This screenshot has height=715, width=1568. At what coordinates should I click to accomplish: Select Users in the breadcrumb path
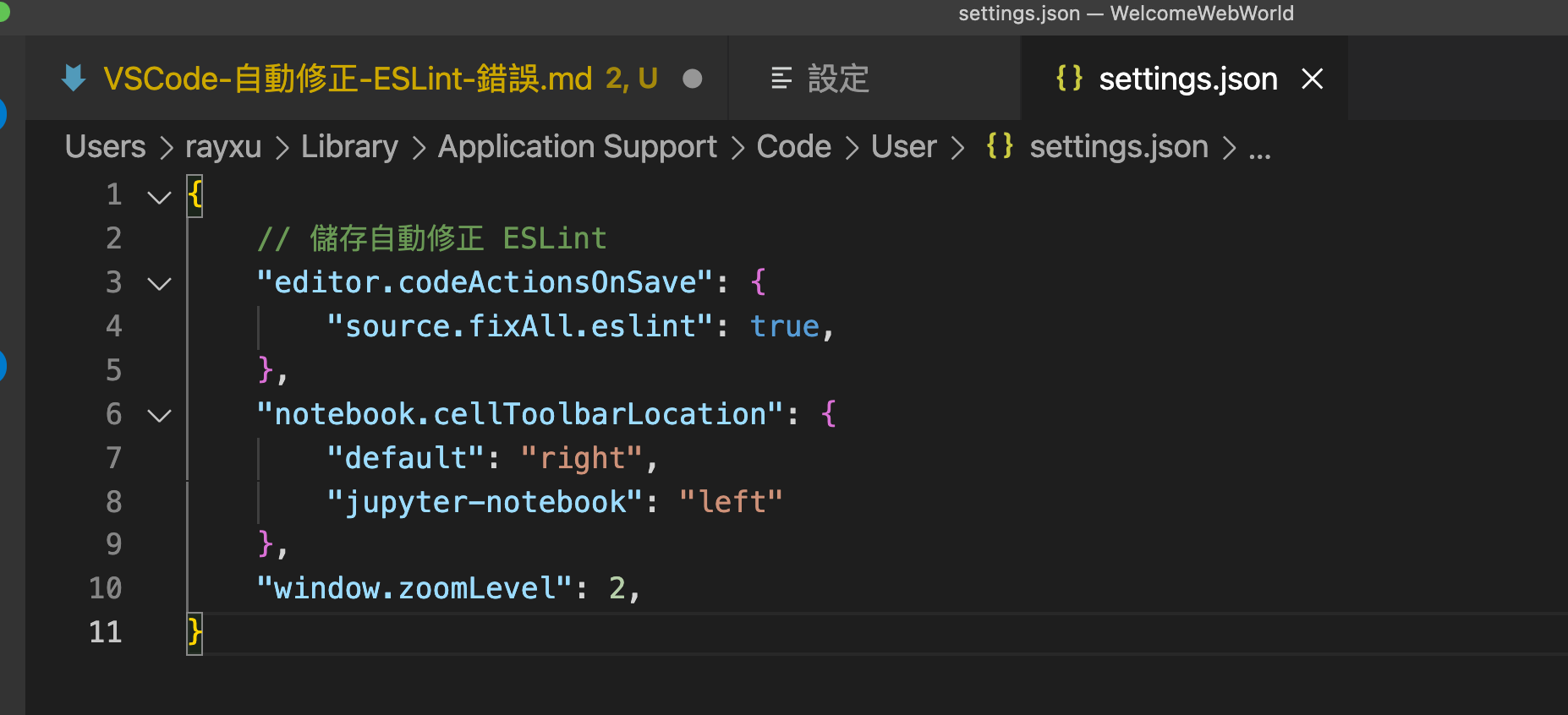105,146
